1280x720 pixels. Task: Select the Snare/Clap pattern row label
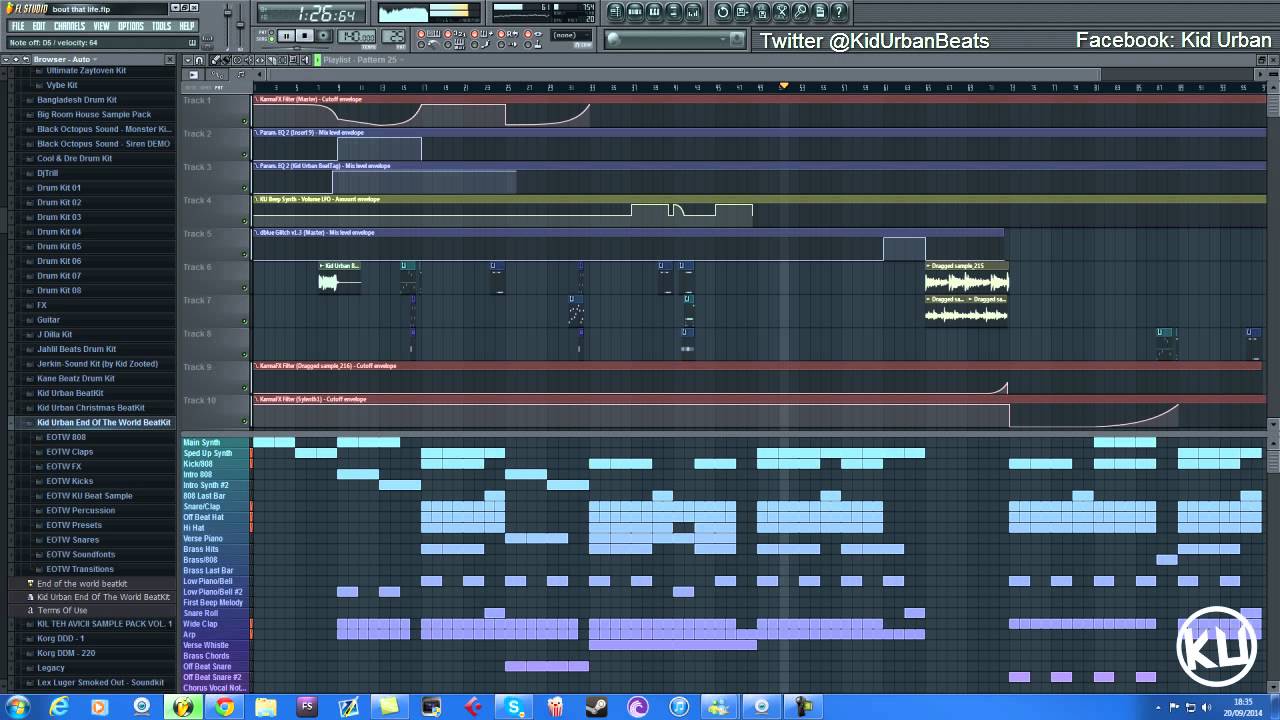point(216,507)
